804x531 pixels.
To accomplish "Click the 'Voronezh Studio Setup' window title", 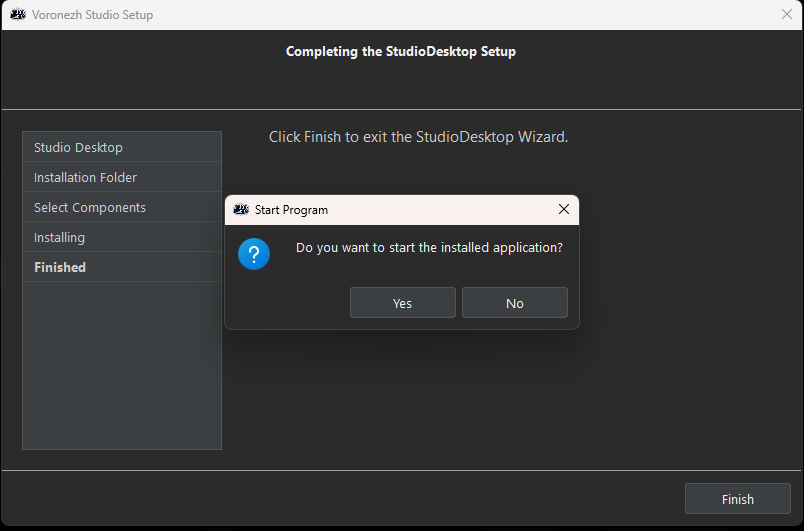I will [x=92, y=15].
